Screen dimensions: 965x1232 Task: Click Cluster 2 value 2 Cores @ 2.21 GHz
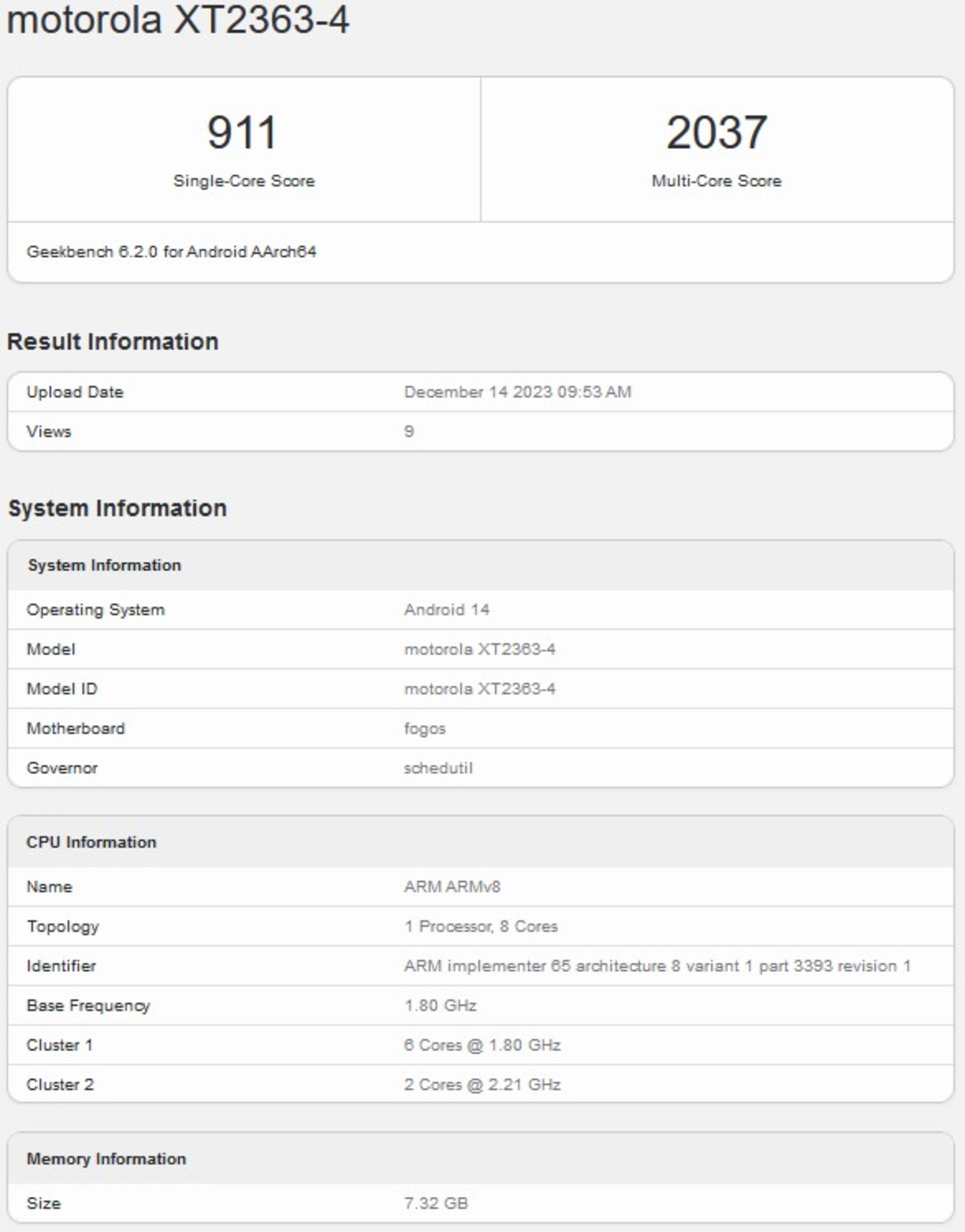tap(482, 1085)
